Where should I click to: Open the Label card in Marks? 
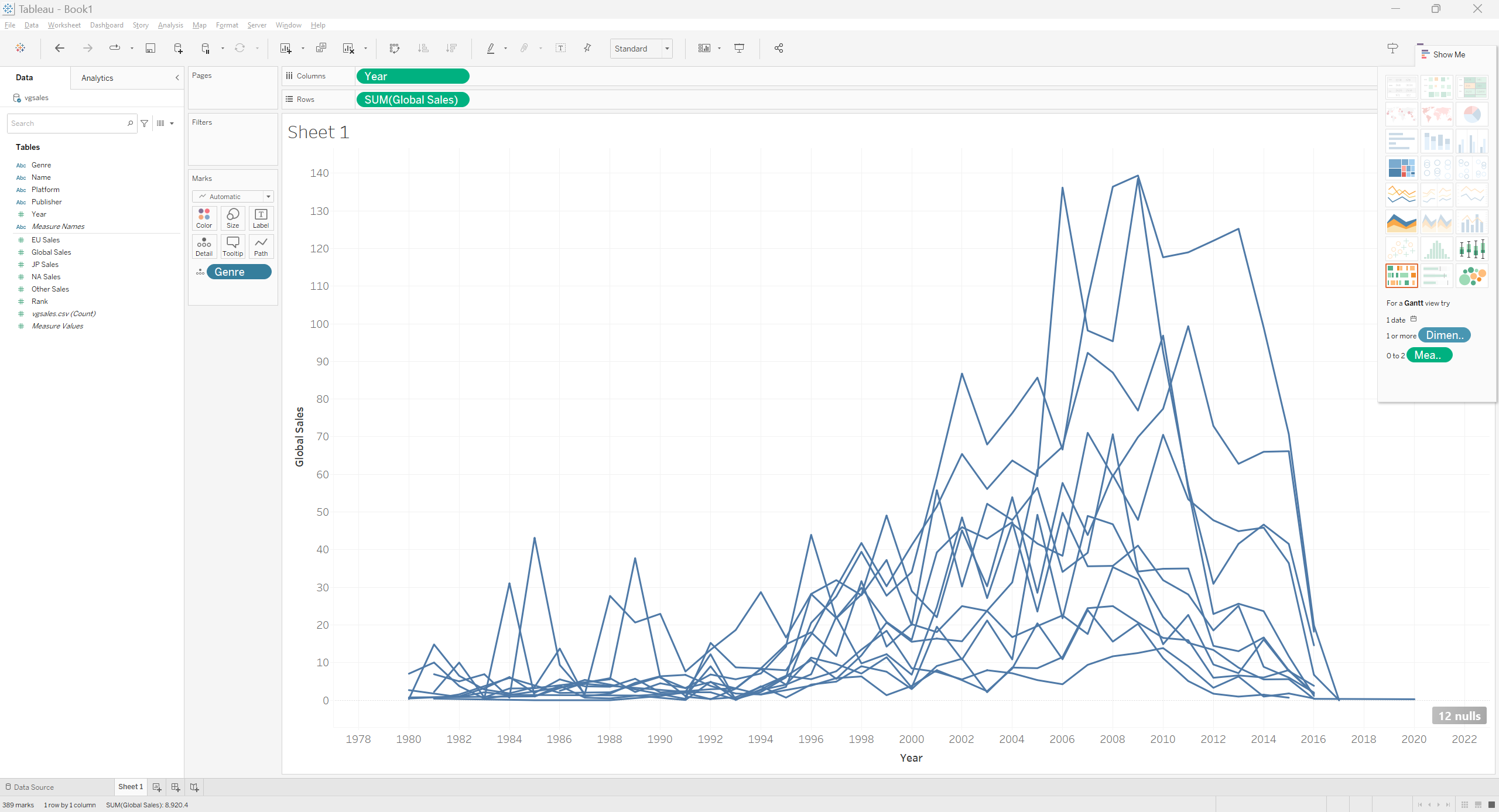coord(261,218)
